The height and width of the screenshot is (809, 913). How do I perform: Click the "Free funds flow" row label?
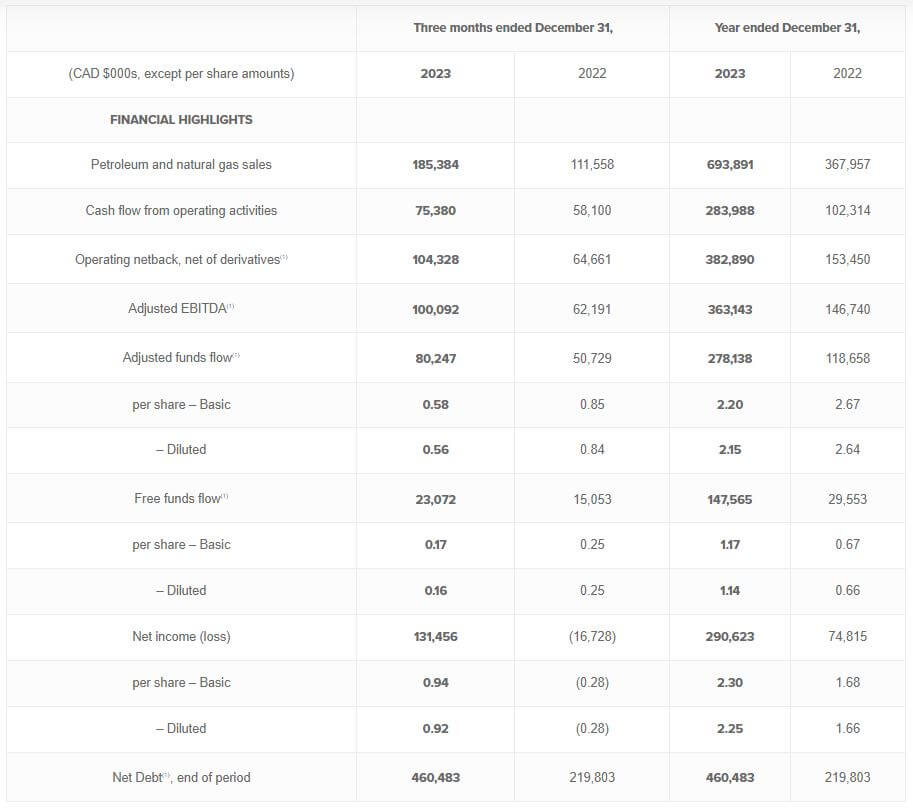[x=176, y=498]
